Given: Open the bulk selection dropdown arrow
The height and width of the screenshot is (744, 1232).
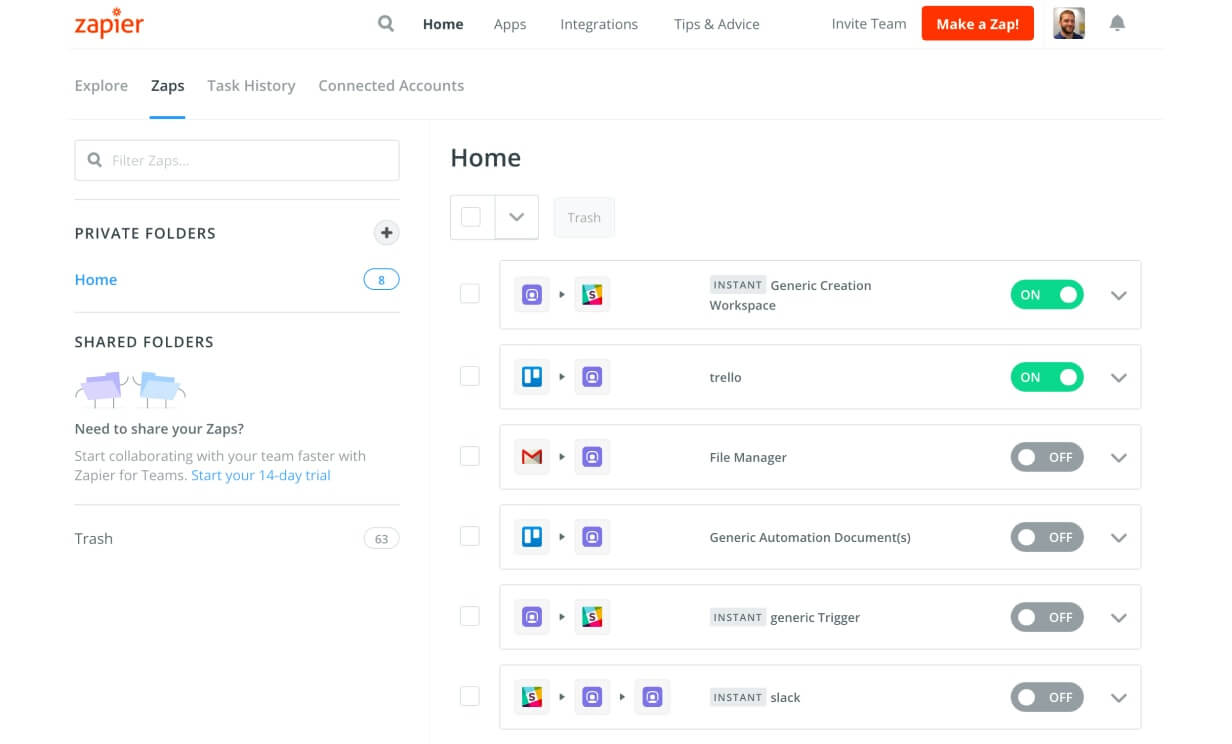Looking at the screenshot, I should (516, 217).
